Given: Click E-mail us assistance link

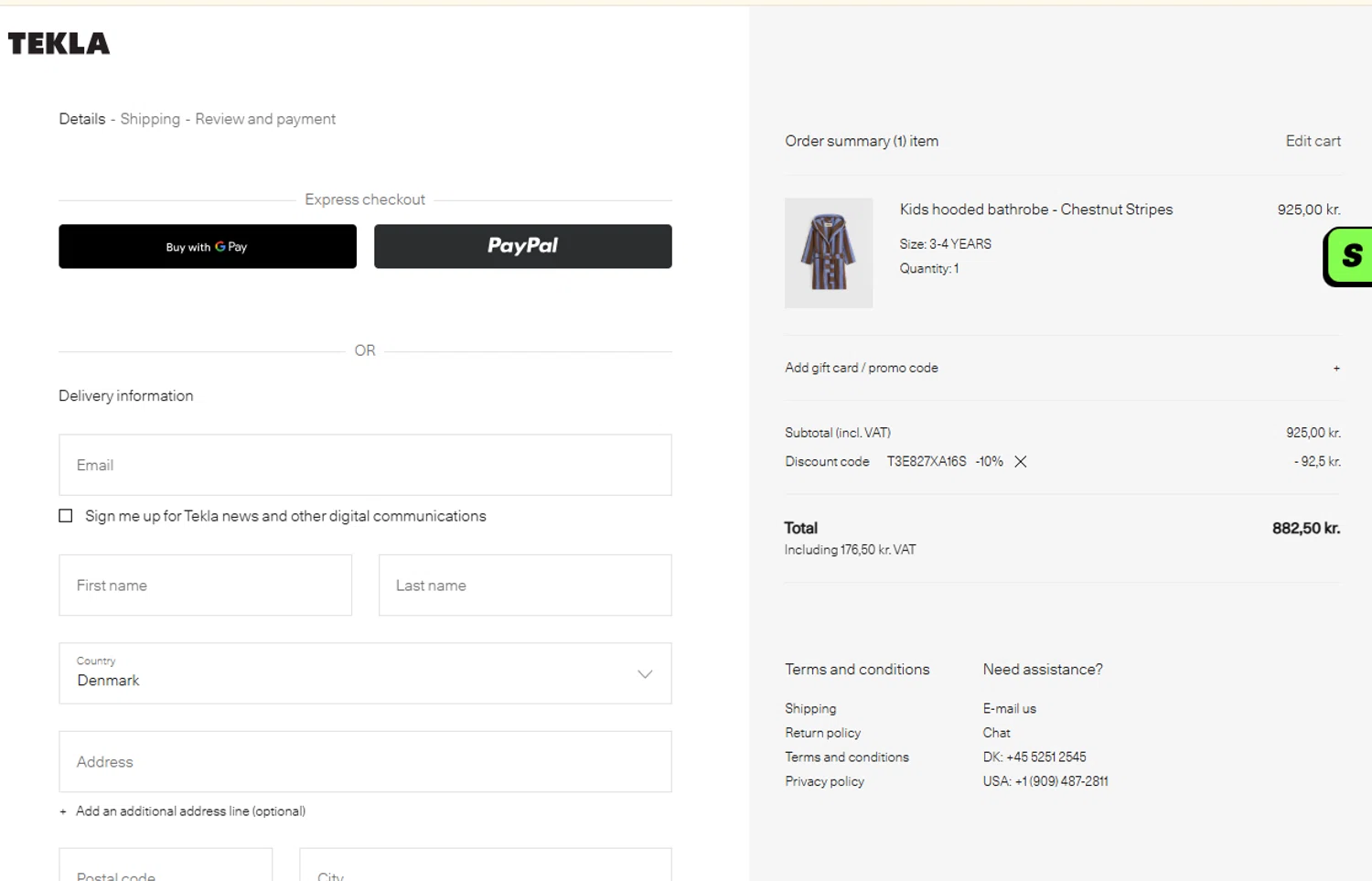Looking at the screenshot, I should tap(1010, 709).
